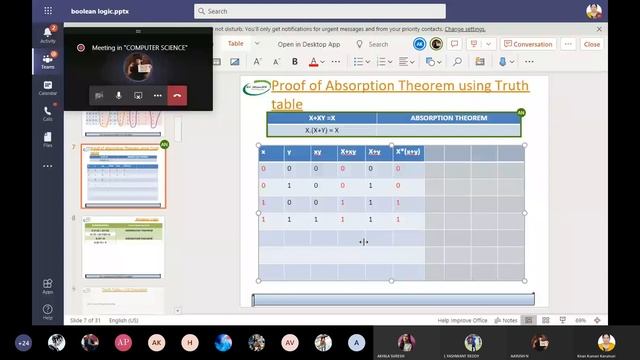The height and width of the screenshot is (360, 640).
Task: Toggle bold formatting
Action: 295,62
